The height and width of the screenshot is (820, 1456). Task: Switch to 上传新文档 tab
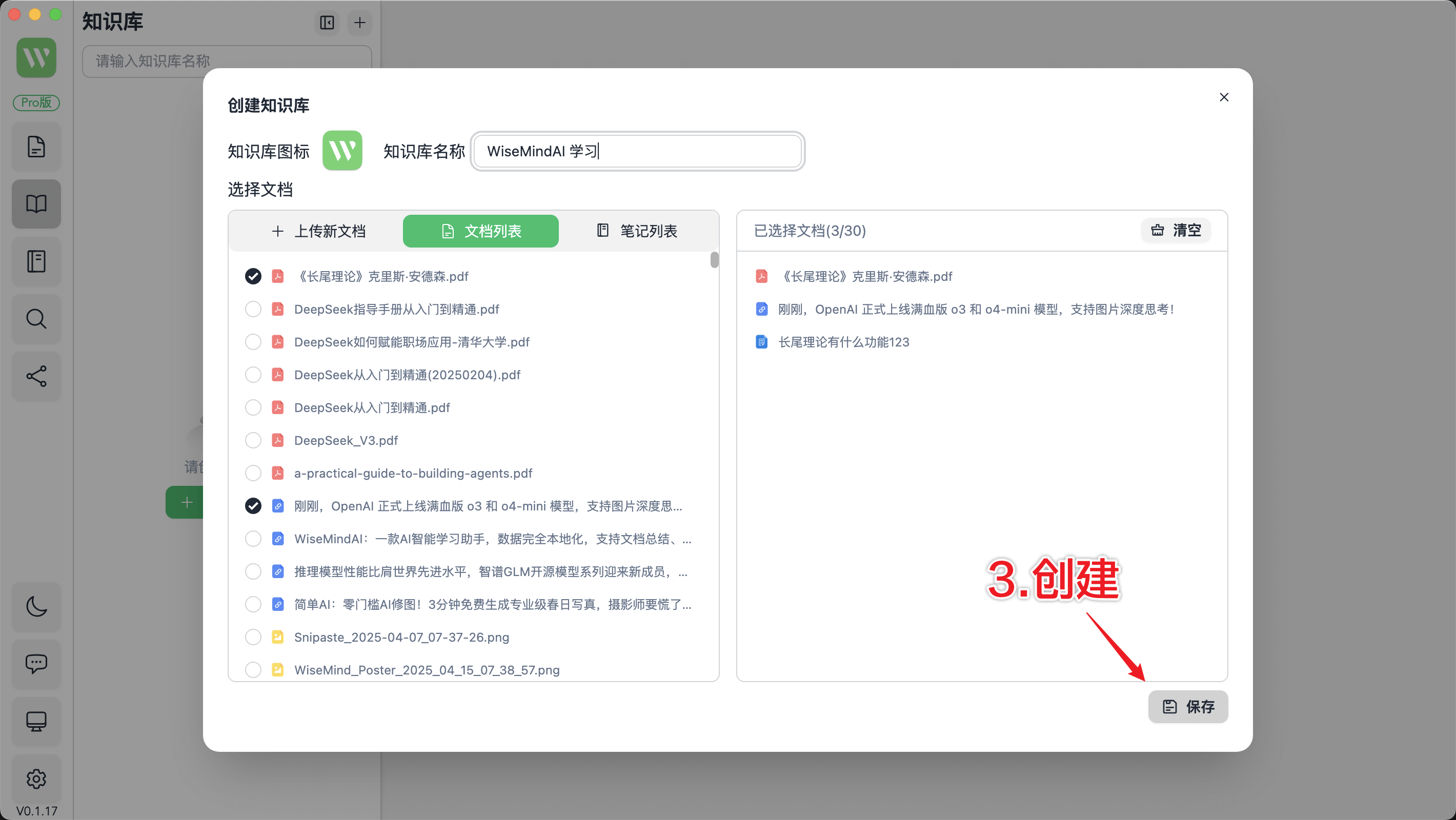point(318,231)
